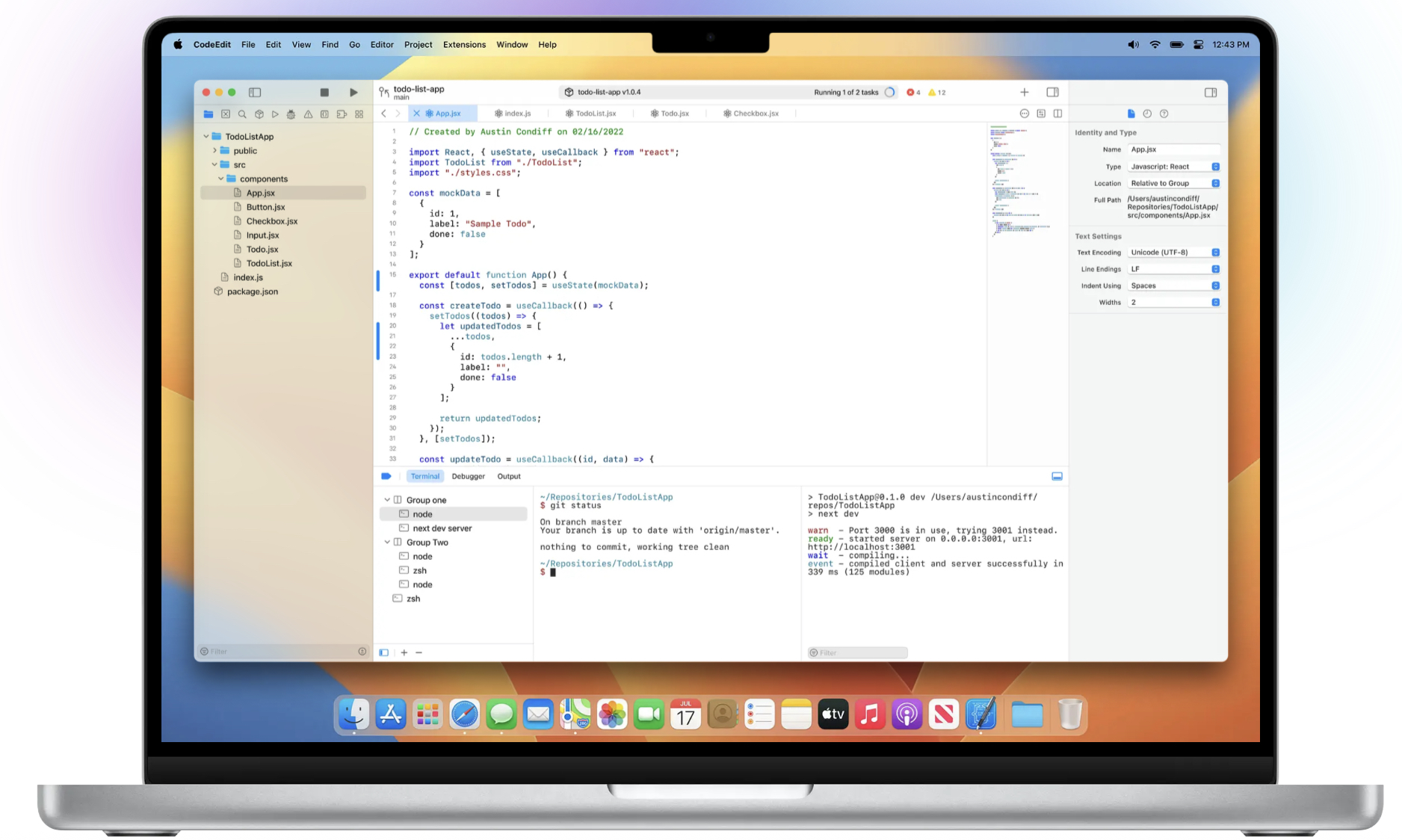Toggle the left navigator sidebar
1402x840 pixels.
click(255, 93)
